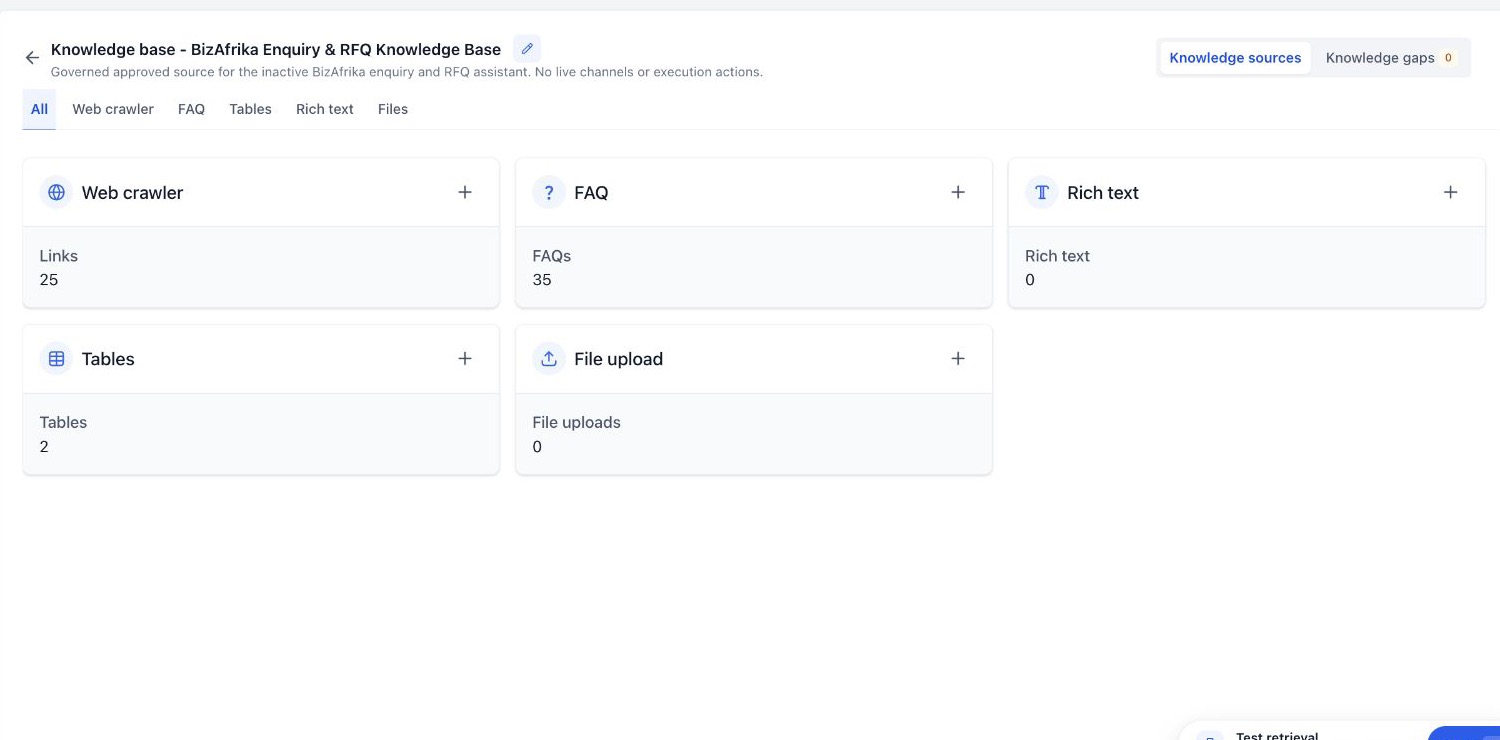The width and height of the screenshot is (1500, 740).
Task: Click the Rich text count of 0
Action: coord(1030,280)
